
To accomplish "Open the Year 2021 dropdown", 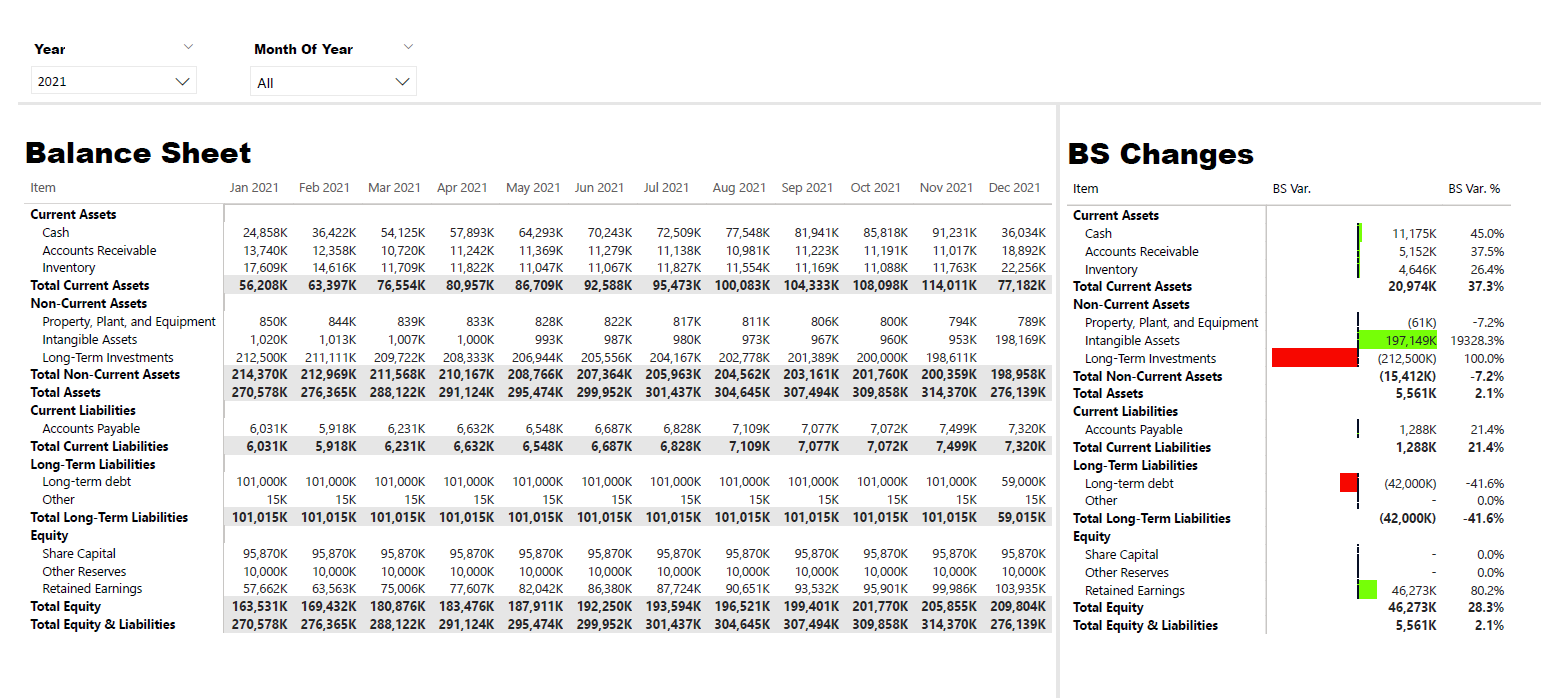I will pyautogui.click(x=114, y=81).
